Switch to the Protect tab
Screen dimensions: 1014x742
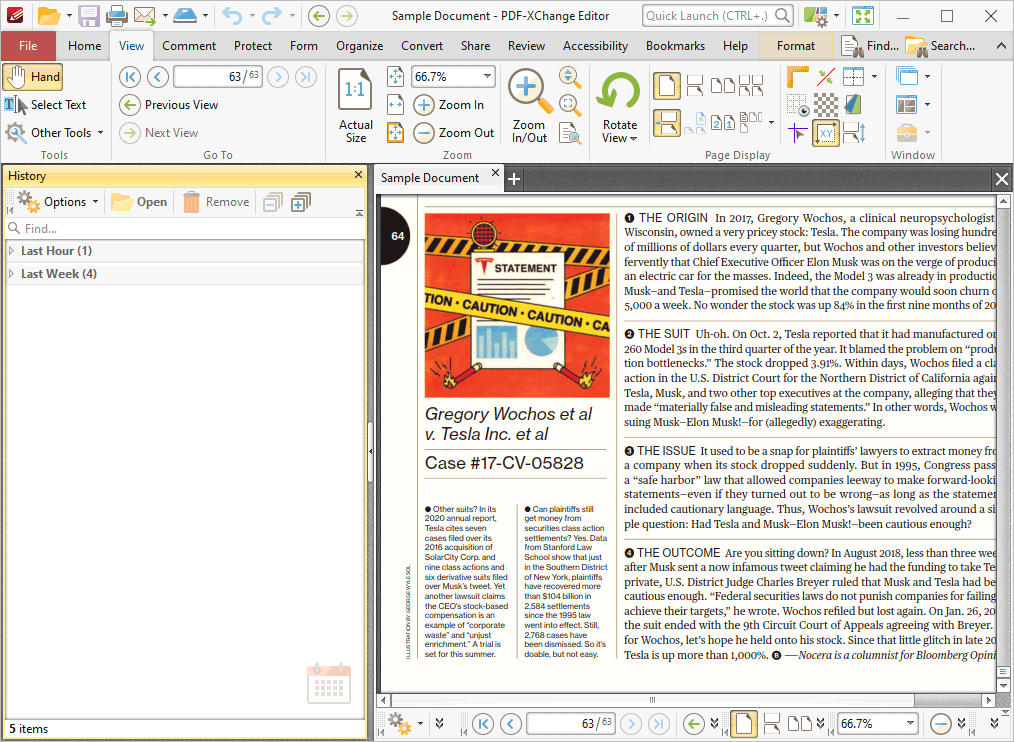pyautogui.click(x=253, y=46)
